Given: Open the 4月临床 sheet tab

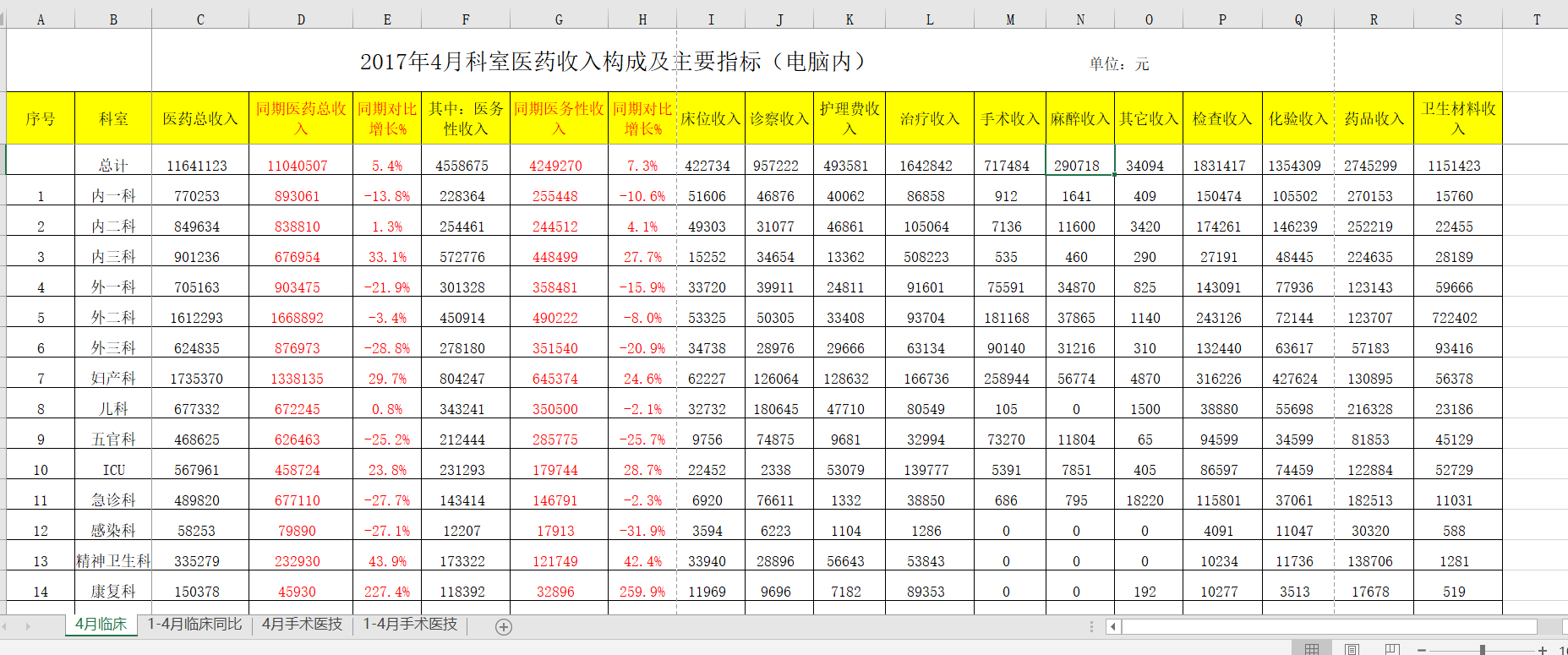Looking at the screenshot, I should click(x=101, y=625).
